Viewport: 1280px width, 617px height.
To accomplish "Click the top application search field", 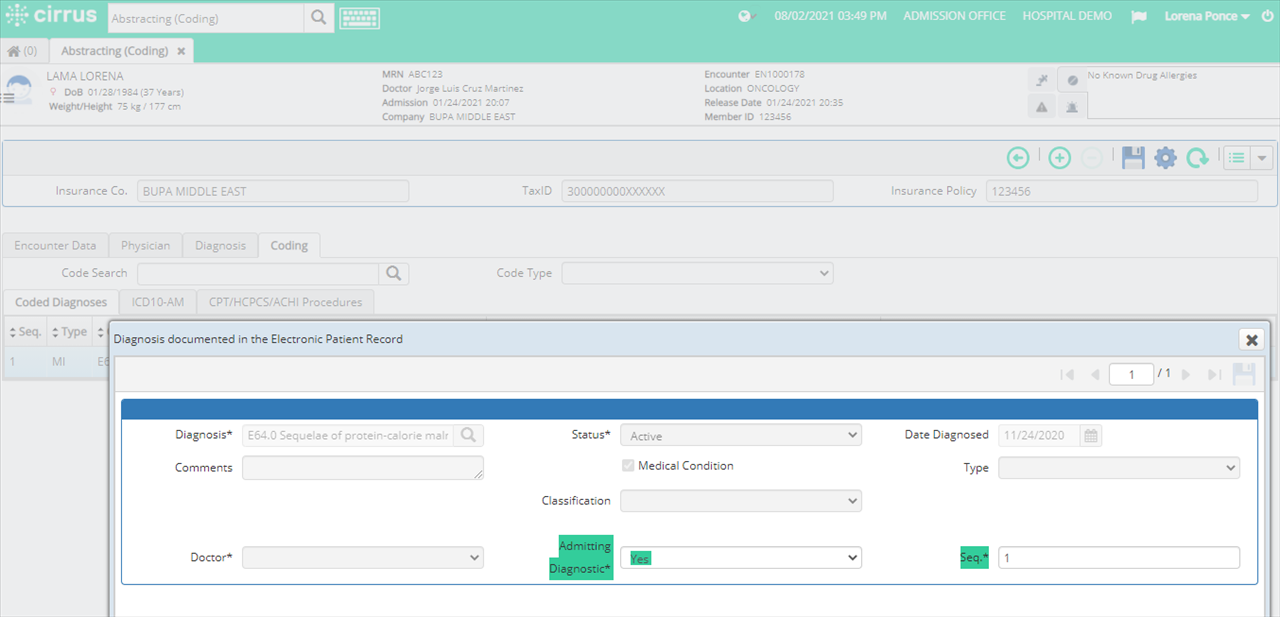I will [205, 18].
